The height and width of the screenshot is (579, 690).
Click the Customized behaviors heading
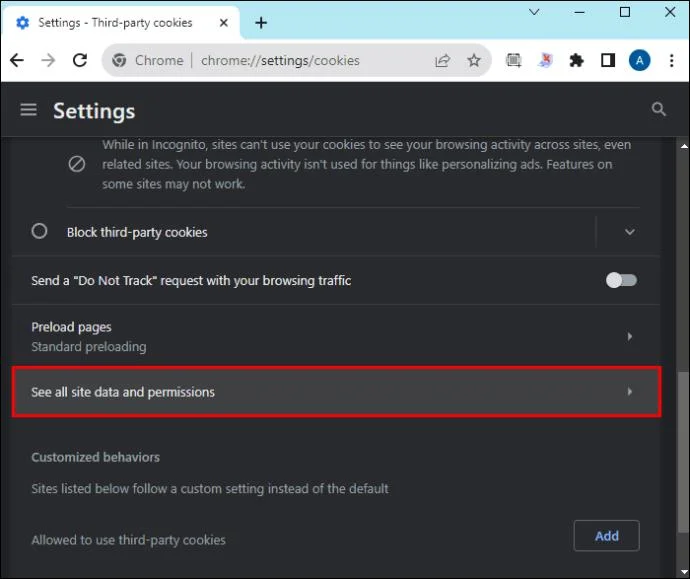(x=95, y=457)
